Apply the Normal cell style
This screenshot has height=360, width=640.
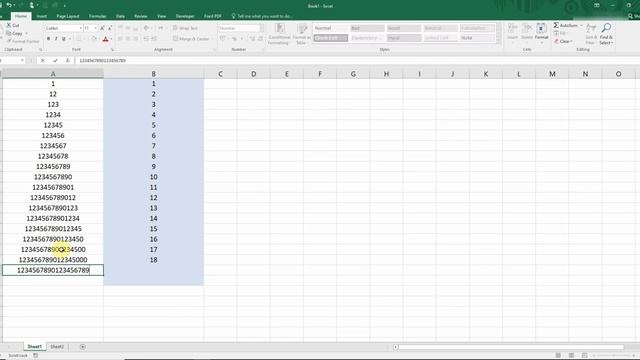[x=331, y=28]
